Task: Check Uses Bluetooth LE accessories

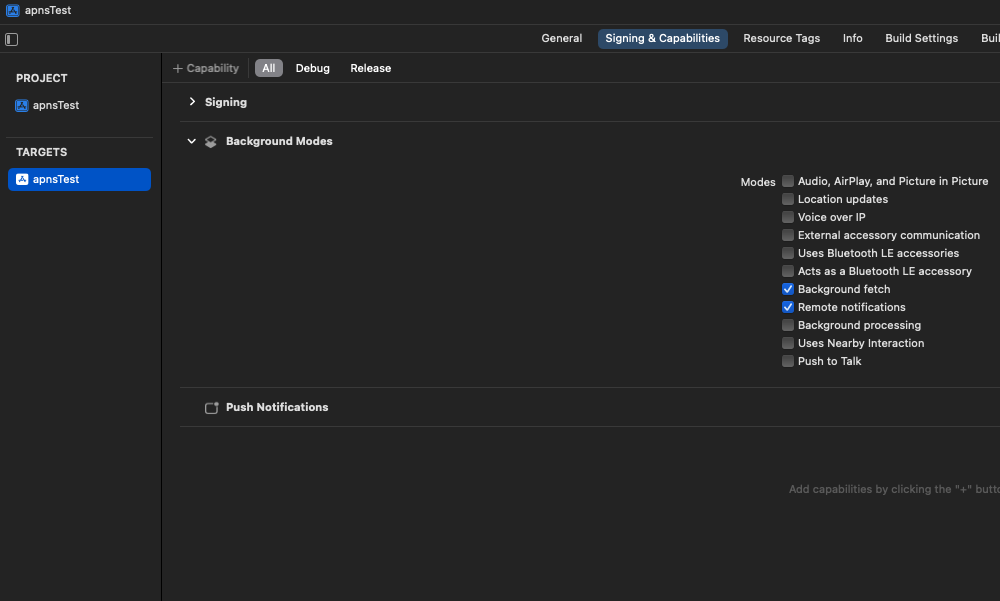Action: tap(788, 253)
